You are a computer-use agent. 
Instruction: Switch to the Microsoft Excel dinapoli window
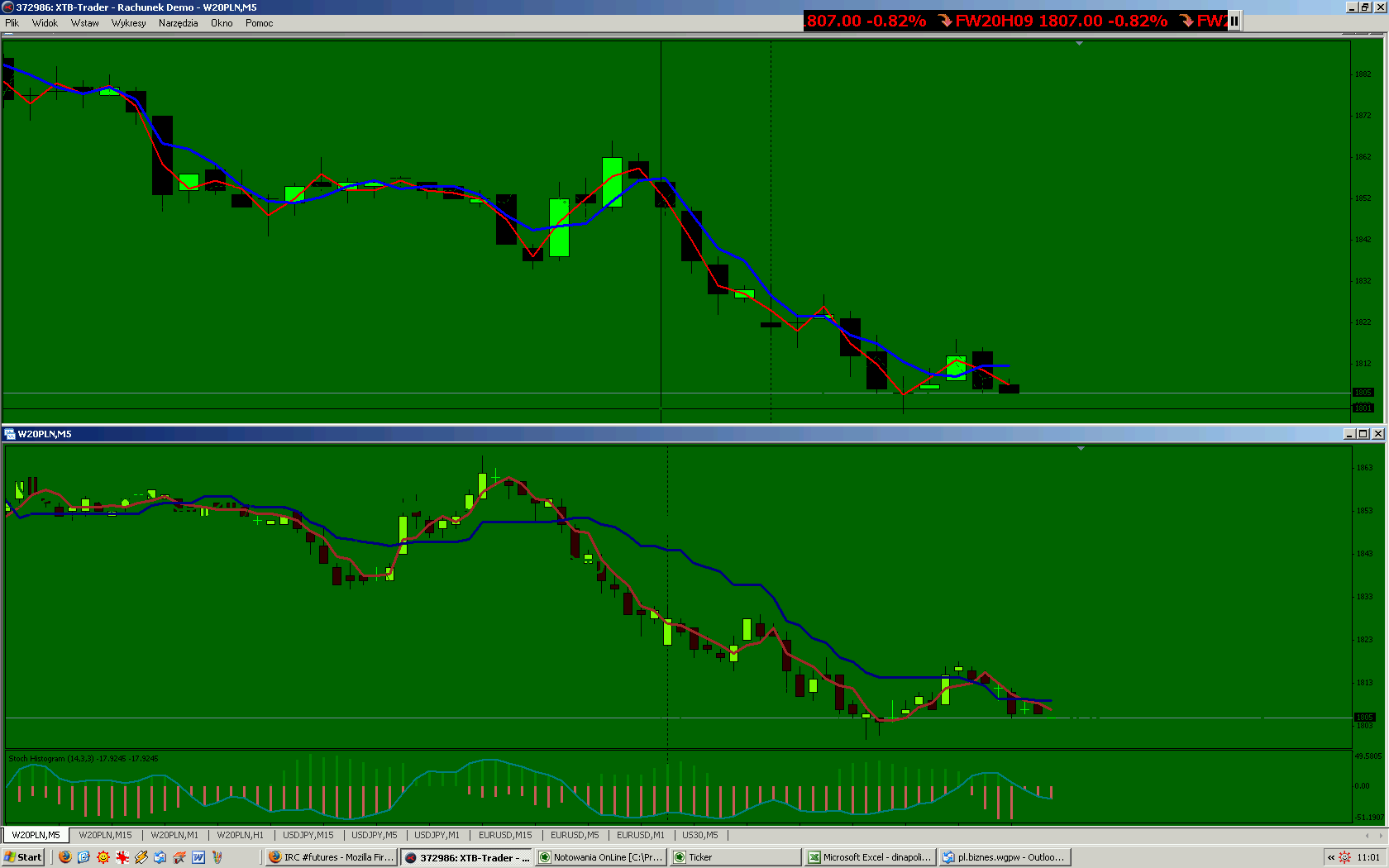click(x=871, y=857)
